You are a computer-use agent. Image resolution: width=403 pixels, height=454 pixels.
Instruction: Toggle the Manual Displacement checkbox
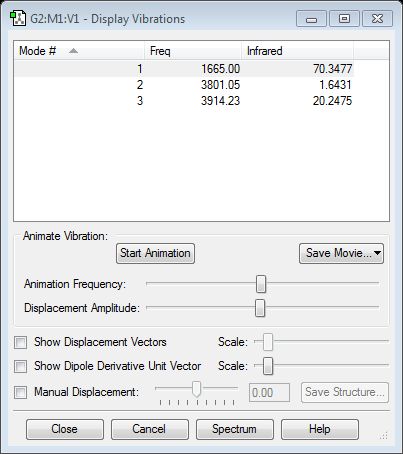(x=20, y=392)
